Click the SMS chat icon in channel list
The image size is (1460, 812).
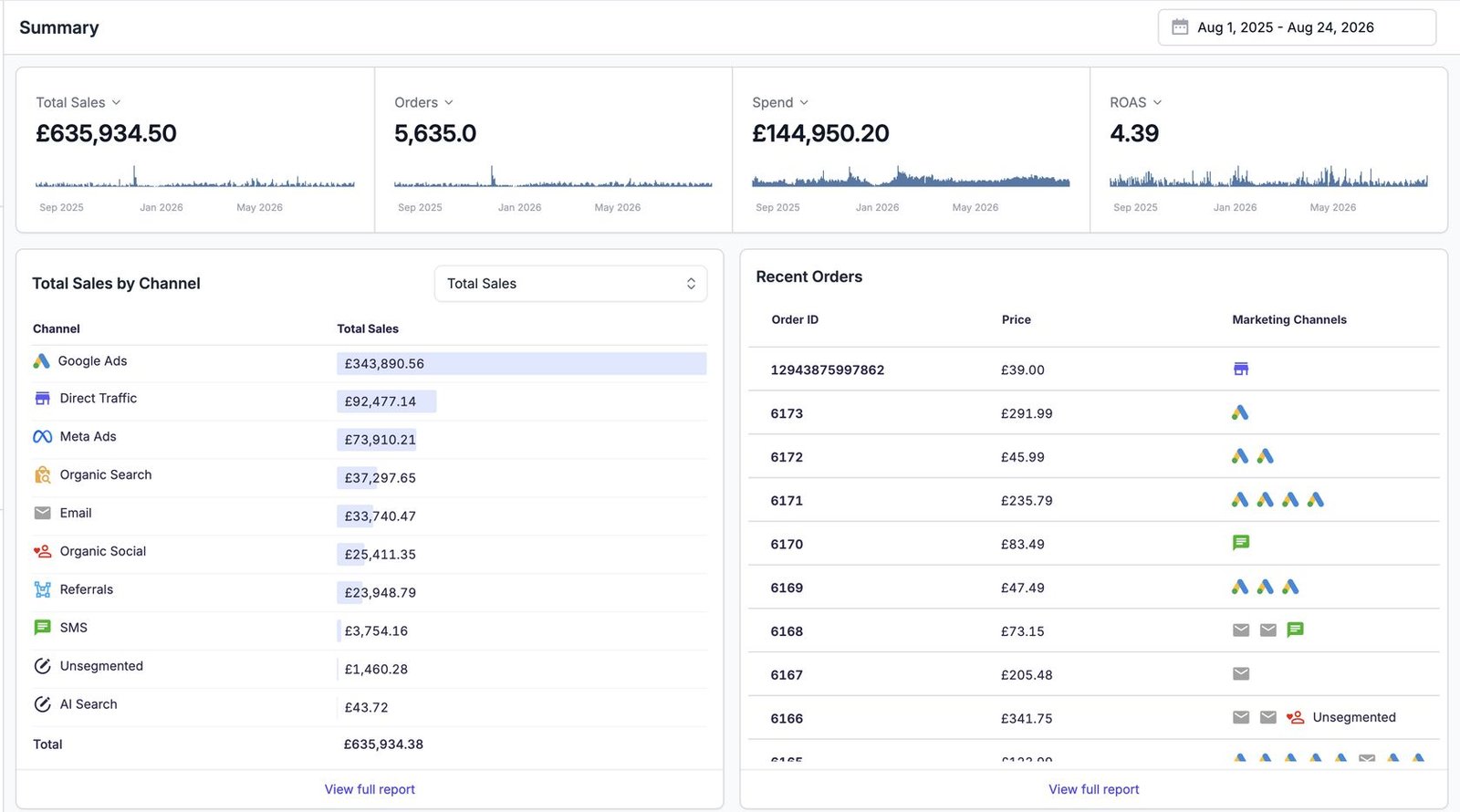[42, 628]
